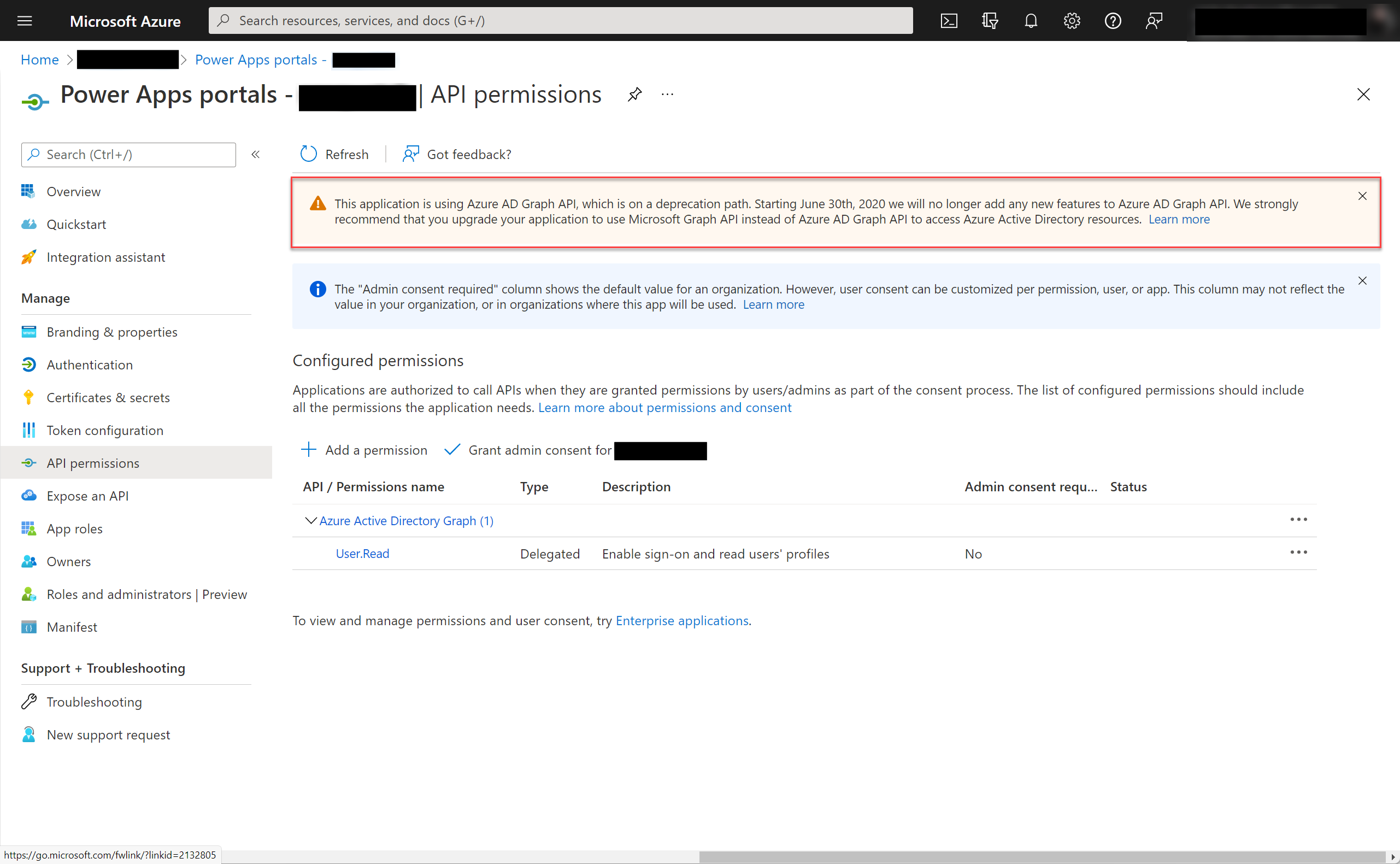Click Got feedback button
Viewport: 1400px width, 864px height.
click(457, 154)
